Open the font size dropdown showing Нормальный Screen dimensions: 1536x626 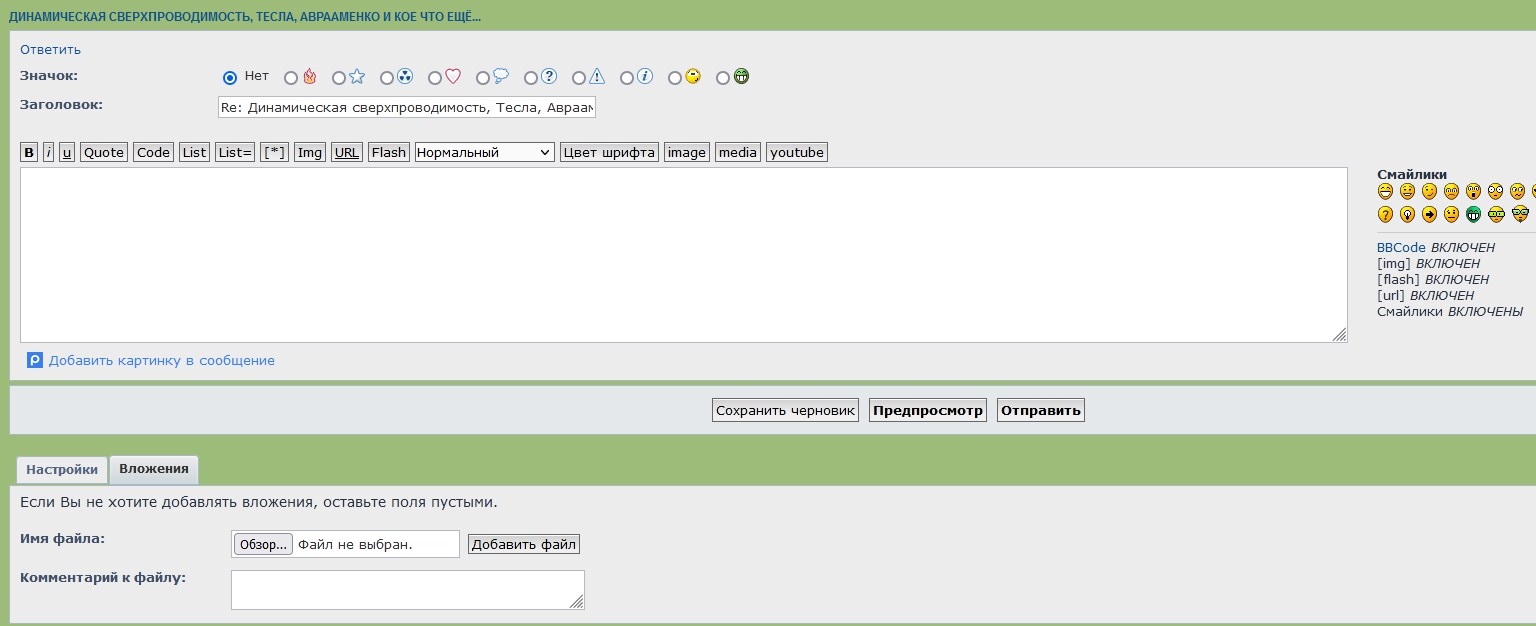click(x=484, y=152)
